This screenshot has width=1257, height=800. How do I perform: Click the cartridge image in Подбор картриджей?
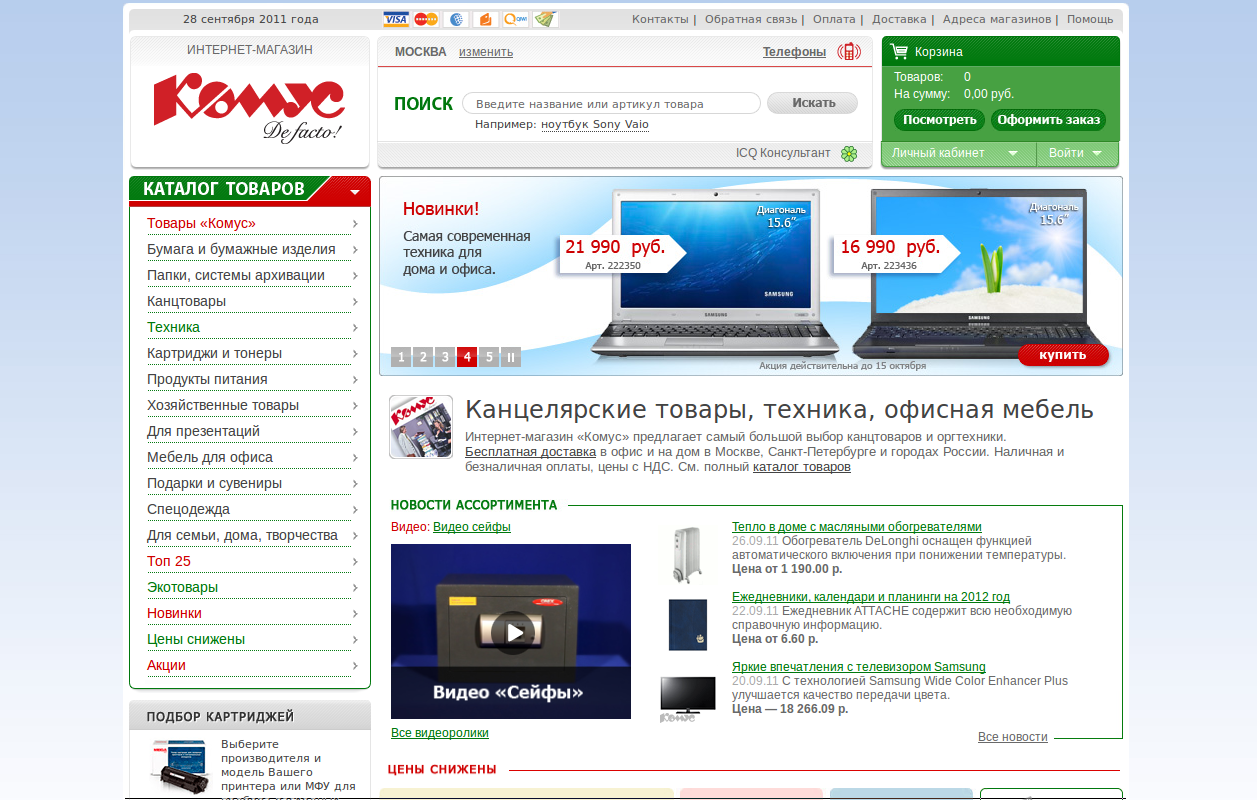[180, 766]
